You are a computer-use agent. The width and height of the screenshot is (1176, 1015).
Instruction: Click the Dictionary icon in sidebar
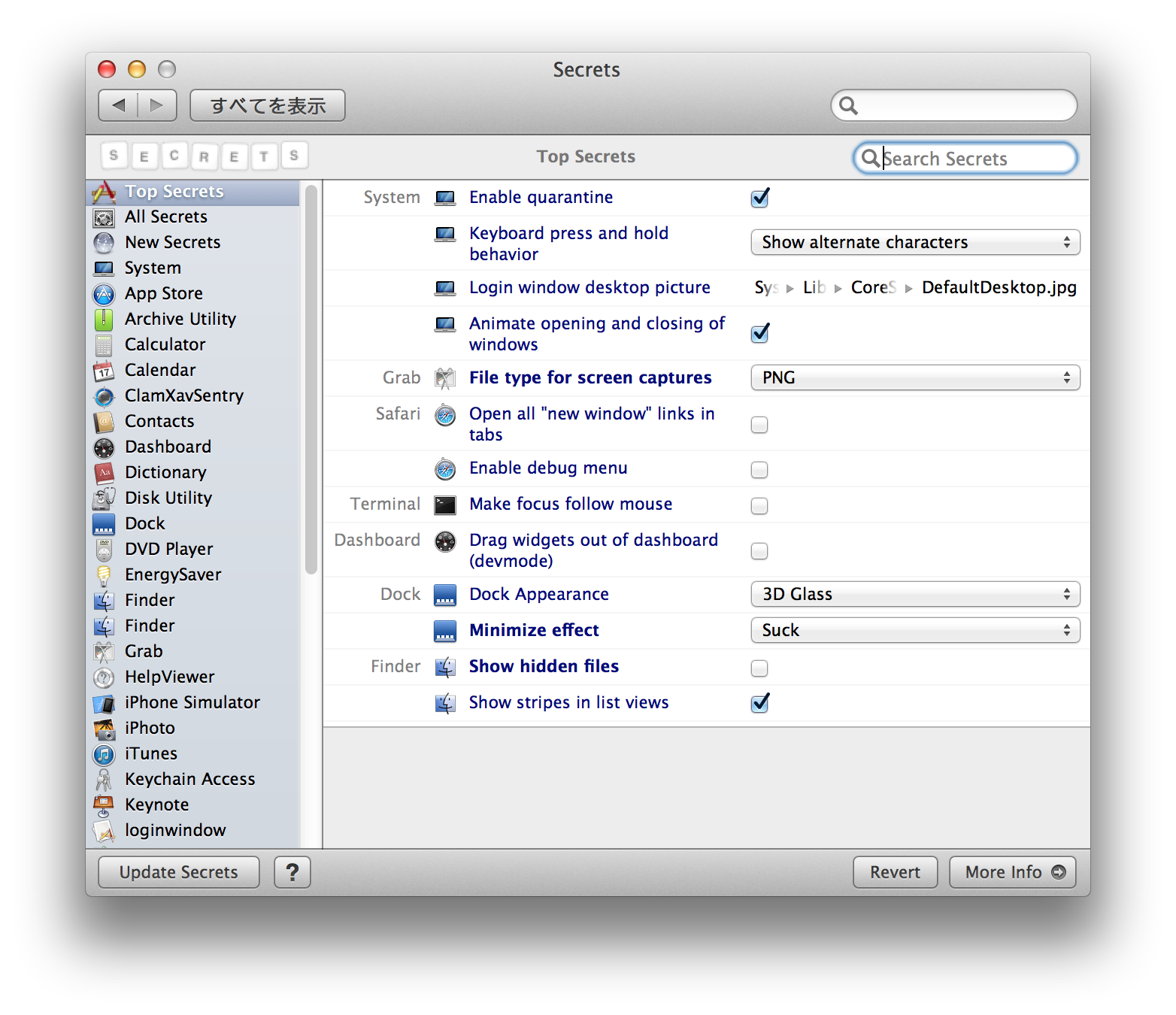coord(104,473)
